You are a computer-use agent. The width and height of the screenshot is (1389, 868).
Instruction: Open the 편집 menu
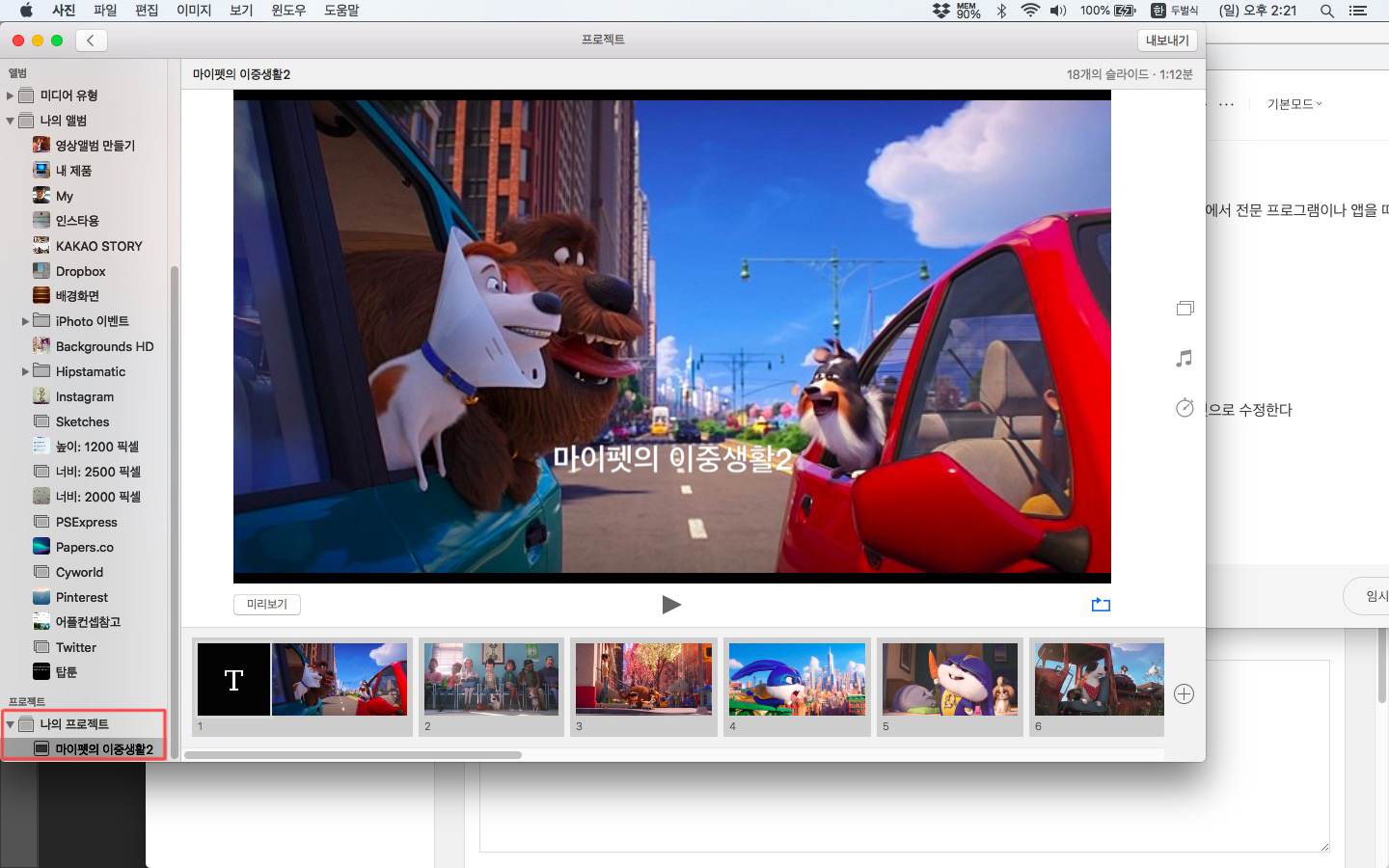(147, 11)
